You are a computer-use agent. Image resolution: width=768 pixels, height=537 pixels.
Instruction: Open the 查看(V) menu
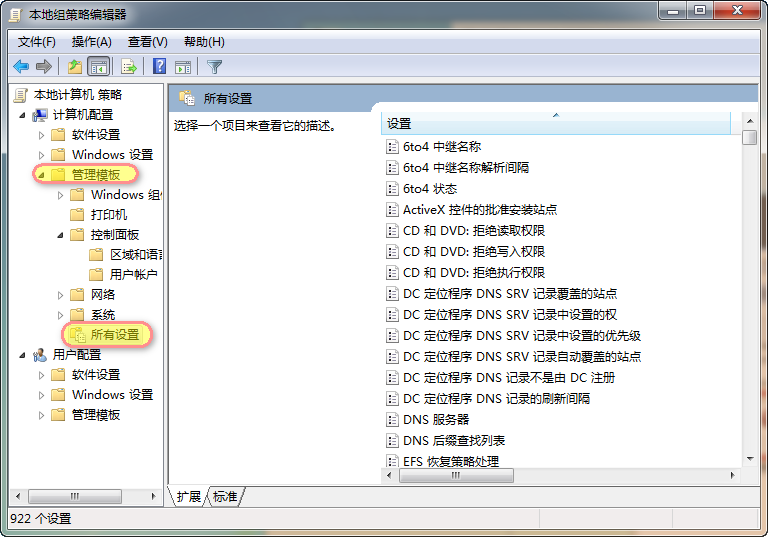pos(147,42)
